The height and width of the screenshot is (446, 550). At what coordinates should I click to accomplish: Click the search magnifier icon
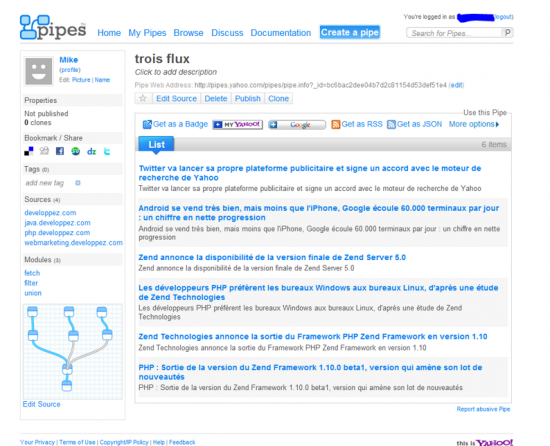[x=508, y=33]
